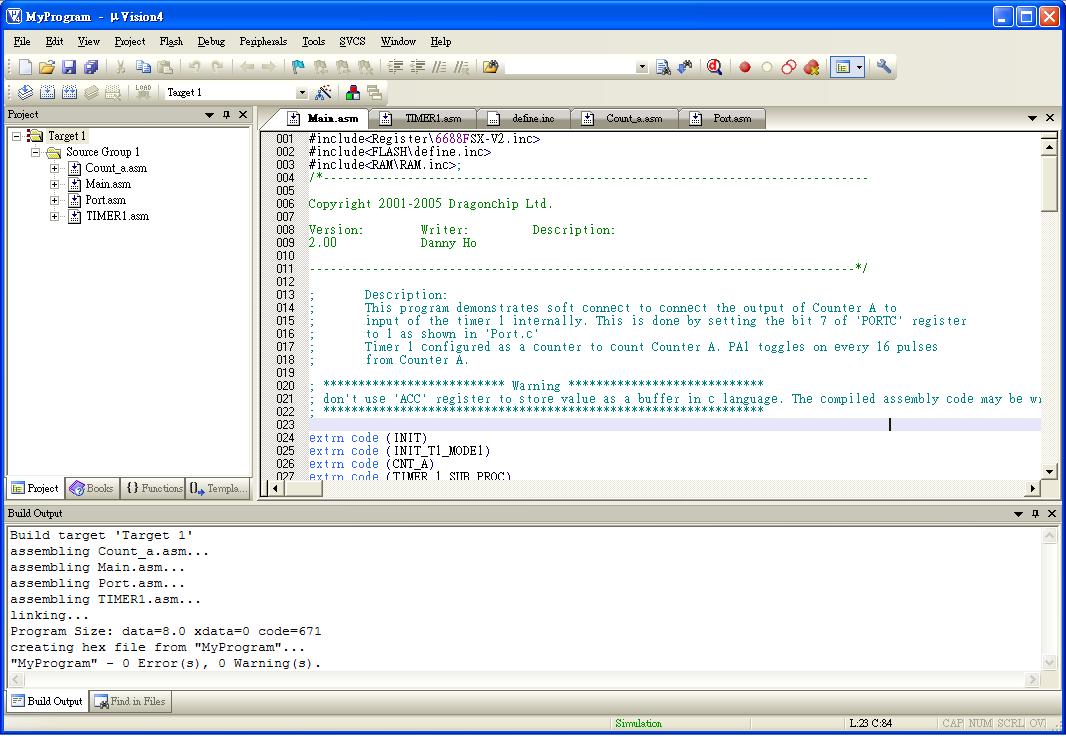Viewport: 1066px width, 737px height.
Task: Click the Find document-binoculars icon
Action: pyautogui.click(x=664, y=67)
